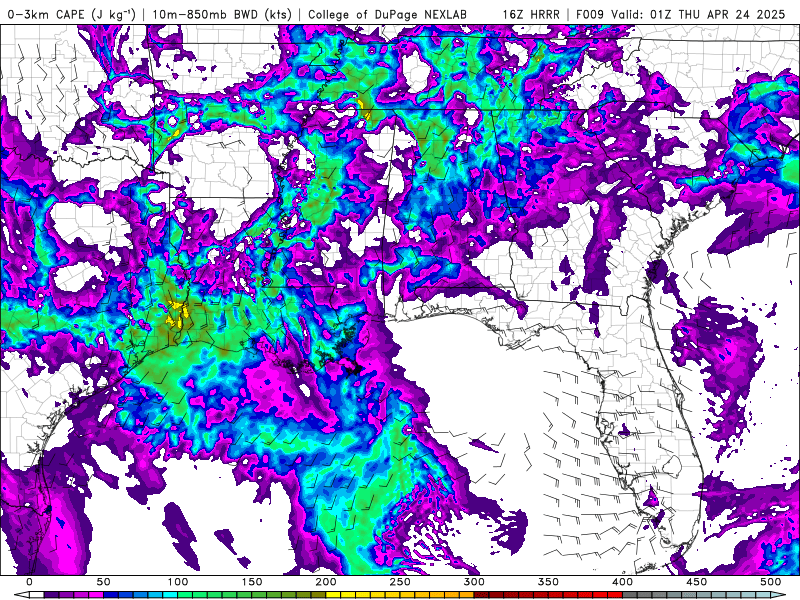
Task: Pick the first dark red swatch under 300
Action: coord(481,595)
